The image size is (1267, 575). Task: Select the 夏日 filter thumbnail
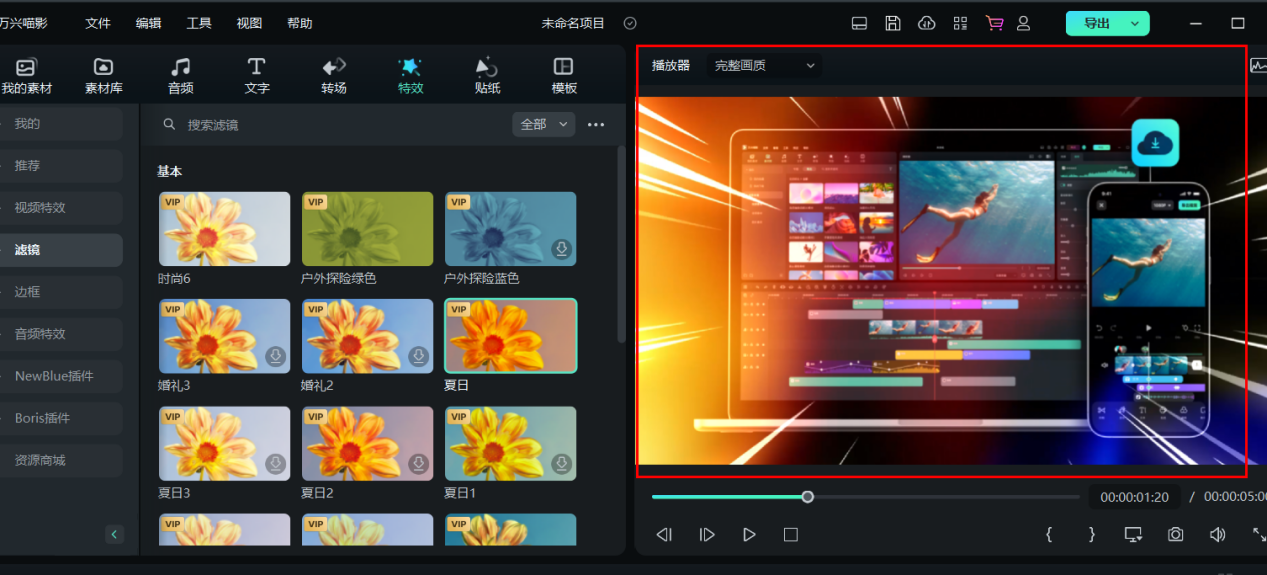point(510,336)
